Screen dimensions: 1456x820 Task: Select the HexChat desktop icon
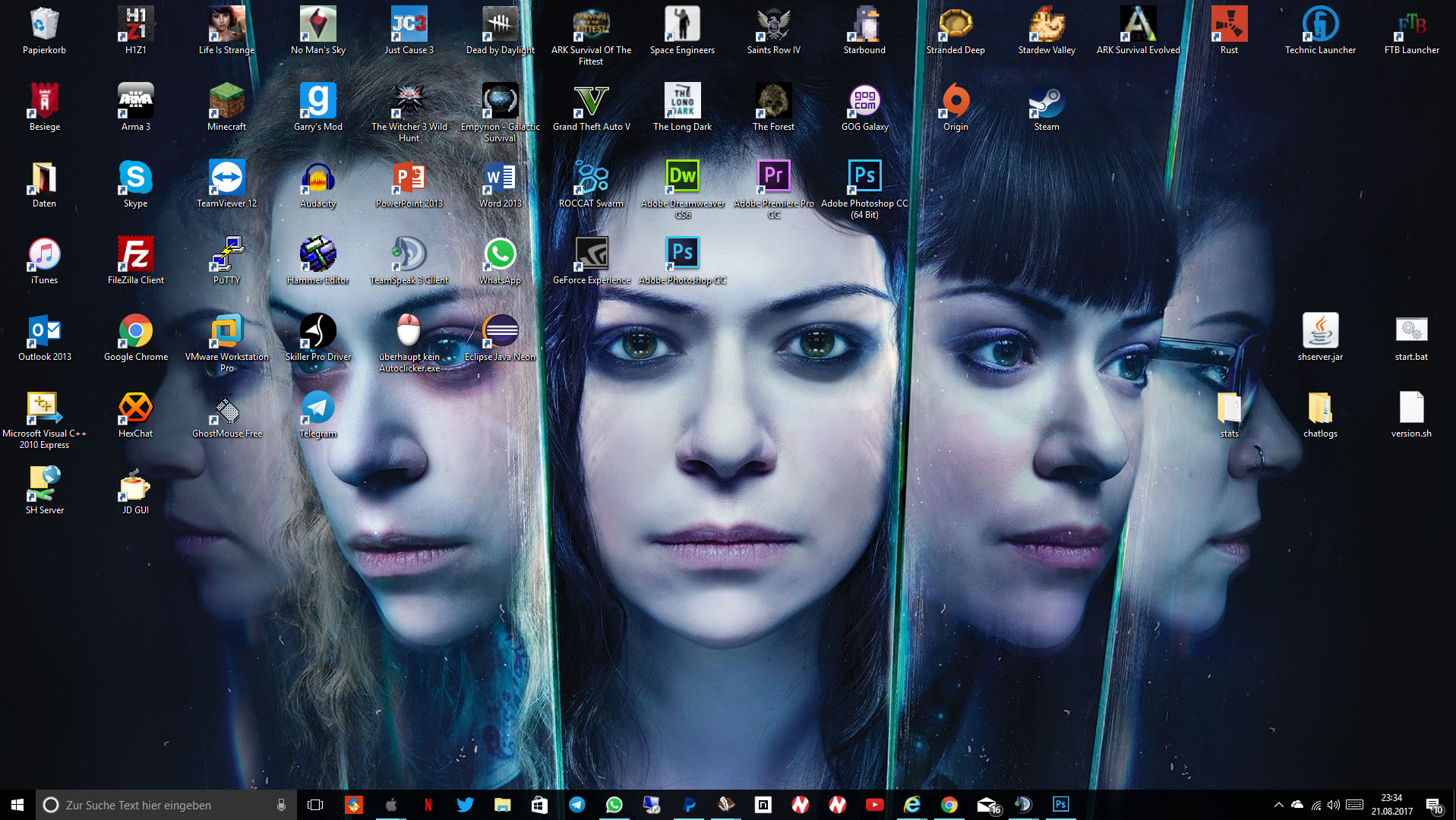pyautogui.click(x=135, y=415)
